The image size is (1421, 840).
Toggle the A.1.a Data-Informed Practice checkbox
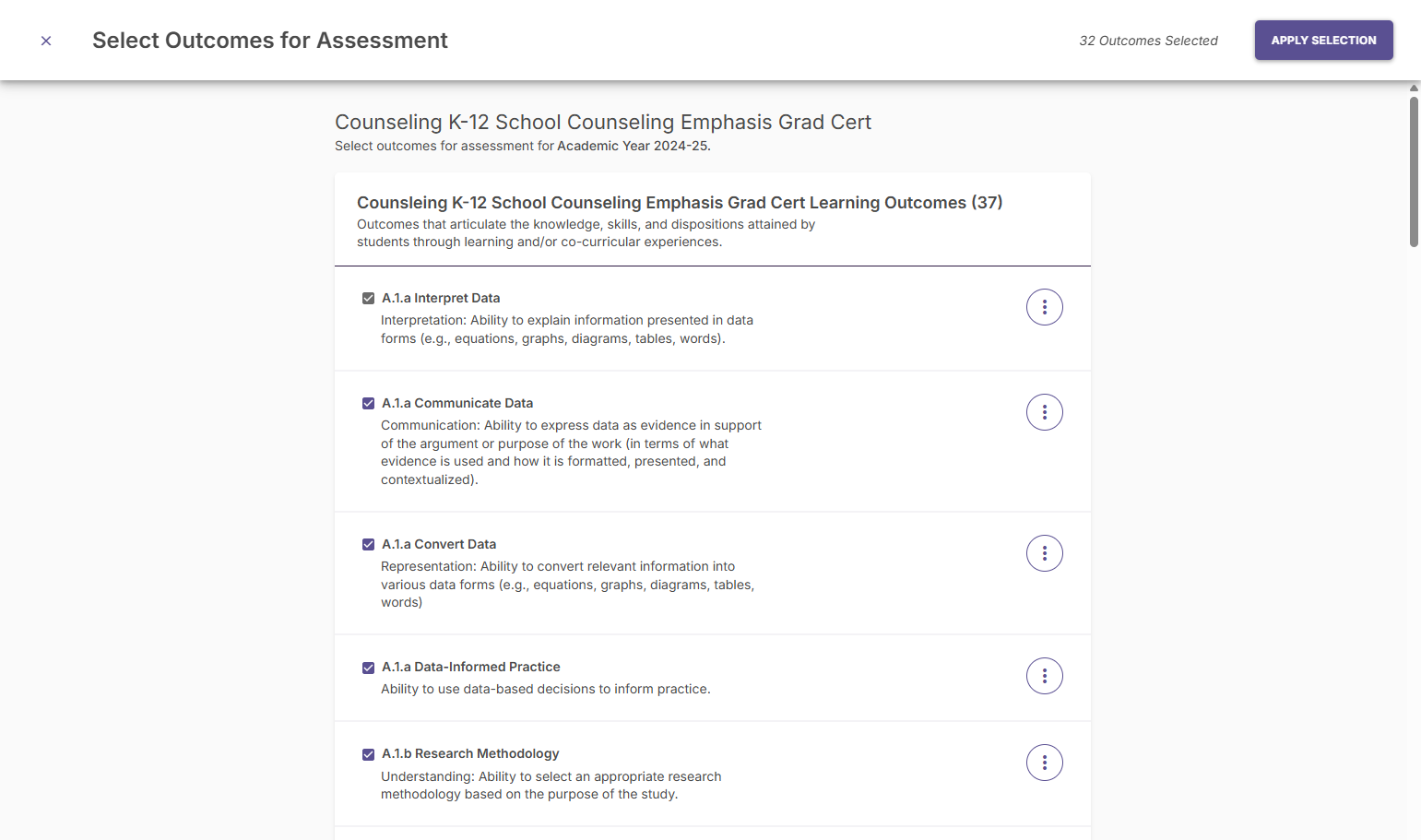point(368,668)
